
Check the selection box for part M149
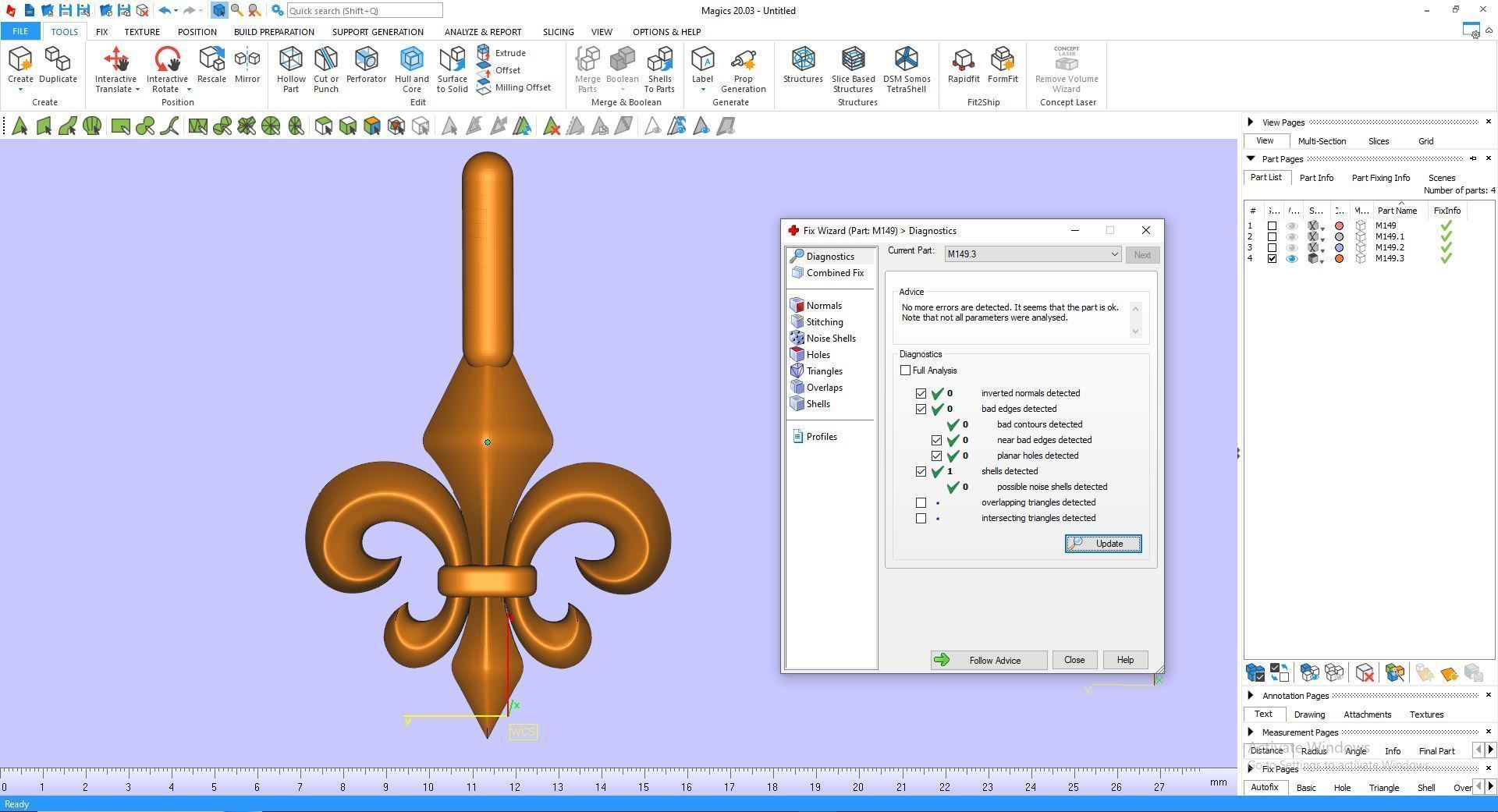coord(1272,226)
